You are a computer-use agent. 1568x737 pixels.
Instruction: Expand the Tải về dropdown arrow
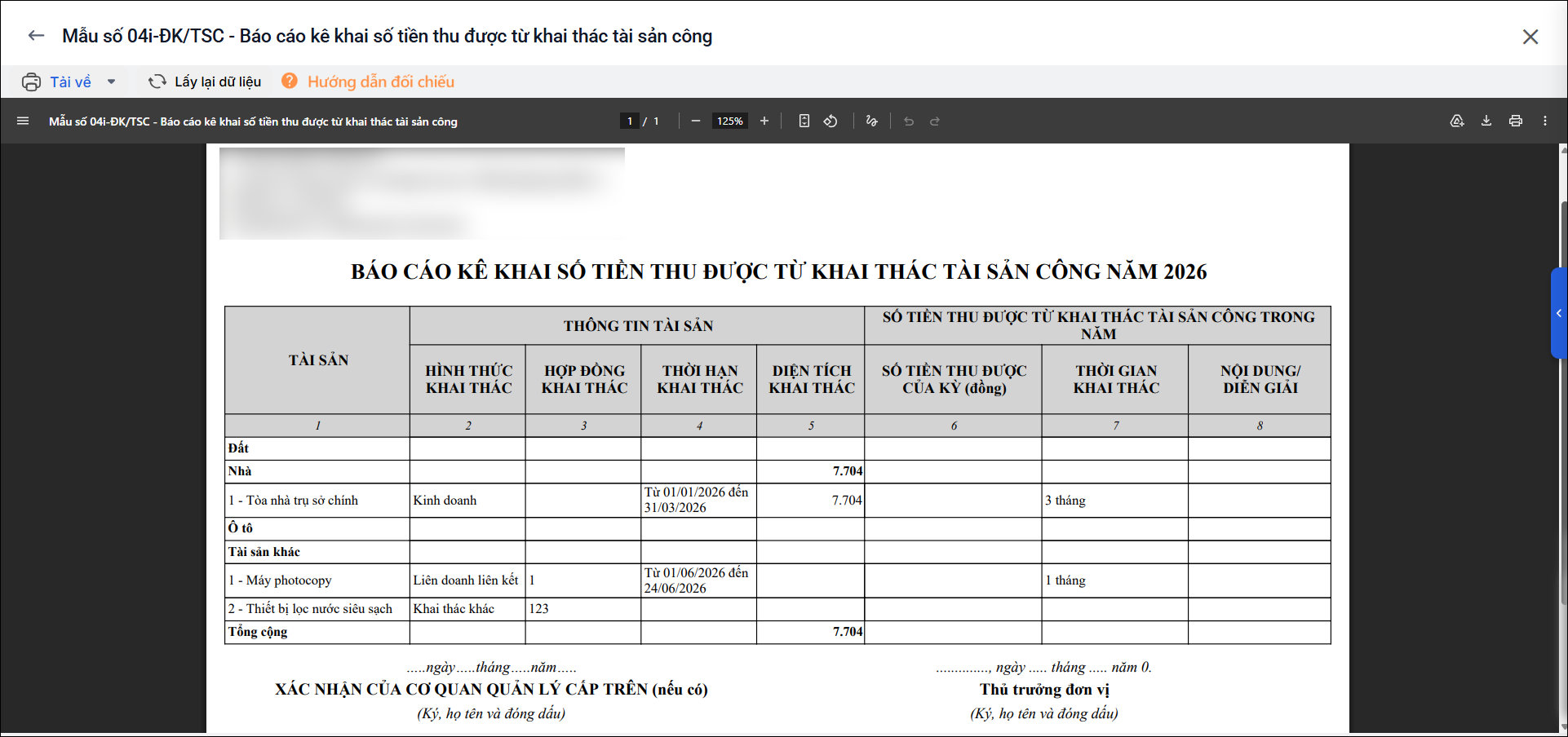[112, 82]
